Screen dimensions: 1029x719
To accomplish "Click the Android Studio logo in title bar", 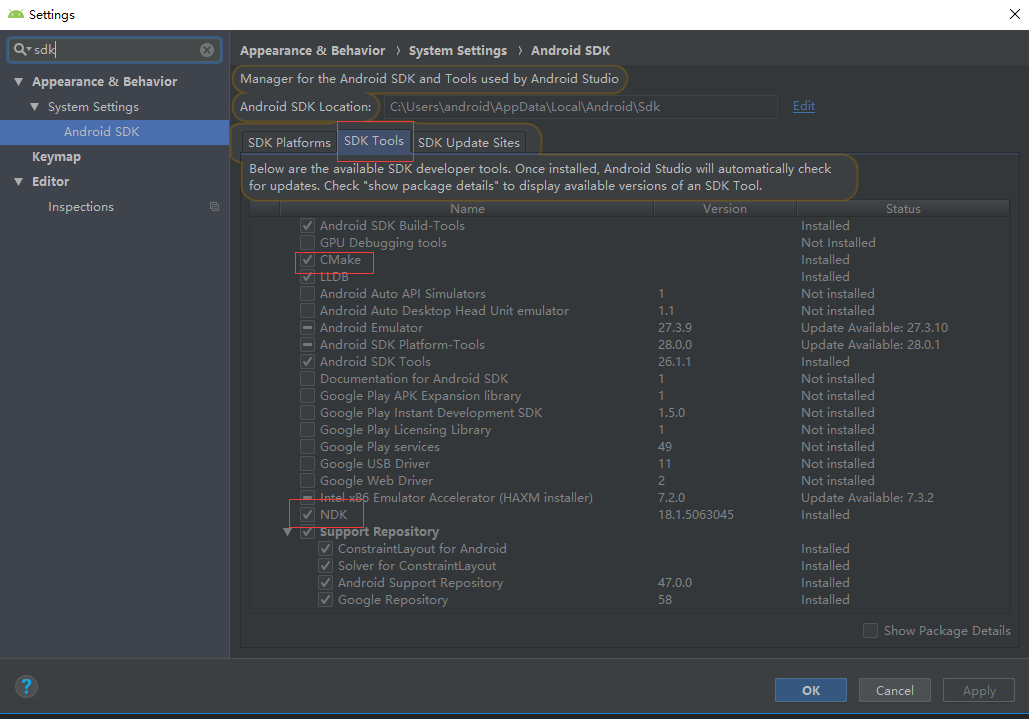I will (16, 14).
